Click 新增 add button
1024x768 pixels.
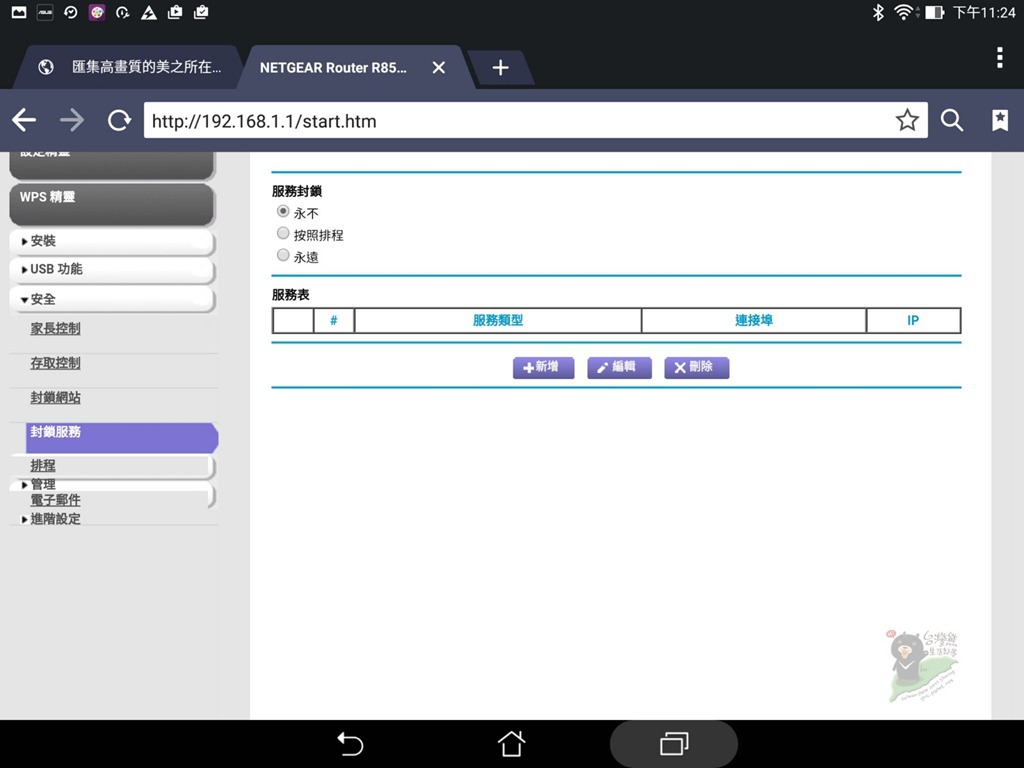pyautogui.click(x=543, y=368)
